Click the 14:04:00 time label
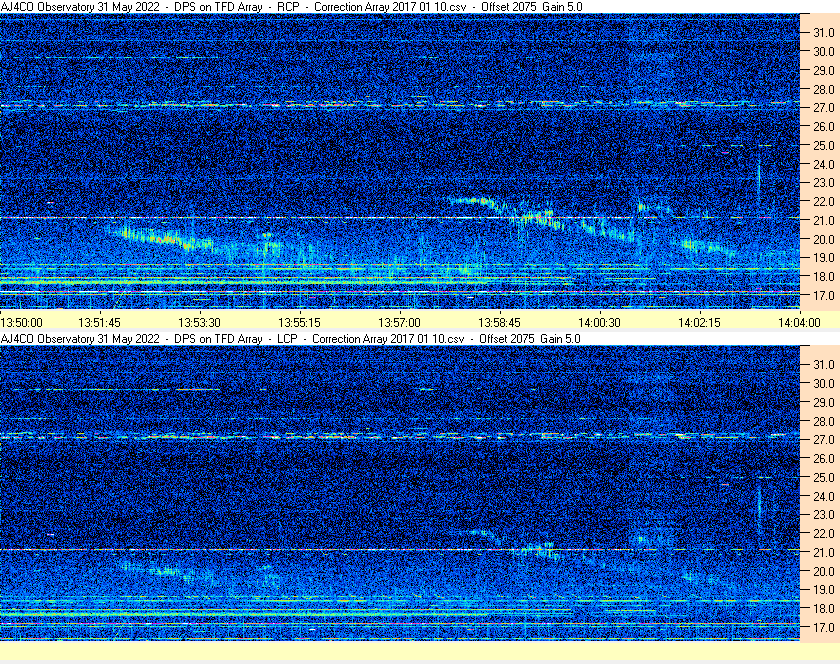This screenshot has width=840, height=664. tap(799, 323)
